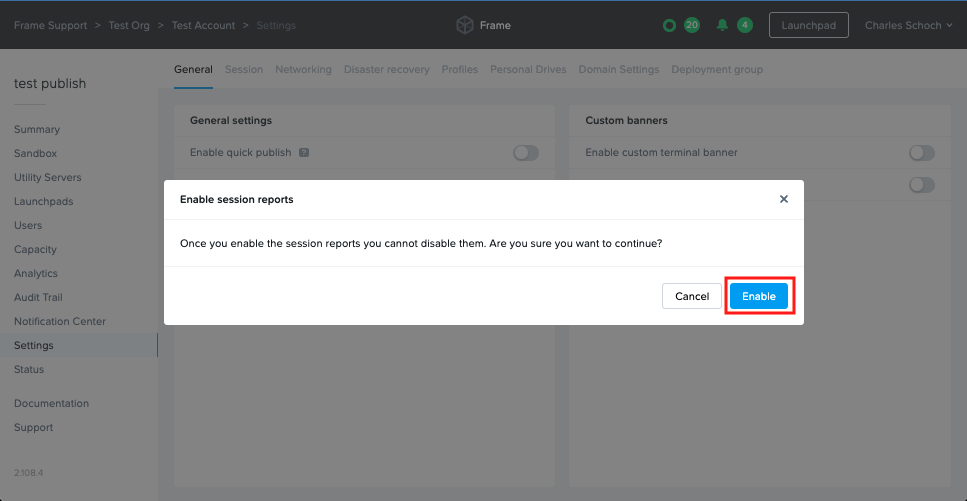Switch to the General tab
967x501 pixels.
[x=193, y=70]
